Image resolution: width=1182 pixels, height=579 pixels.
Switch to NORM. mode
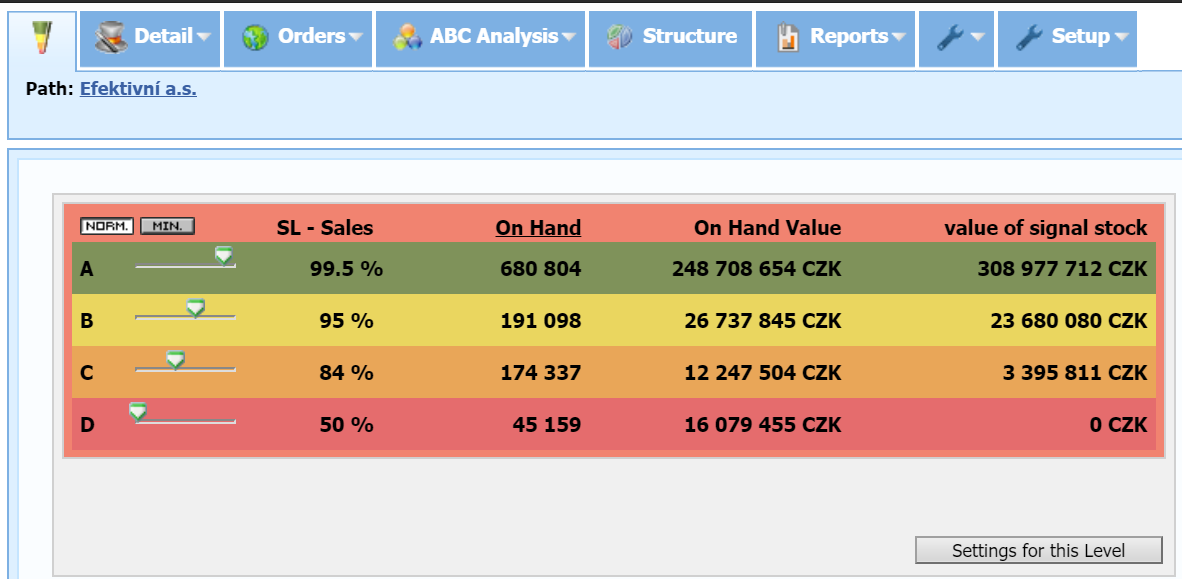[107, 226]
